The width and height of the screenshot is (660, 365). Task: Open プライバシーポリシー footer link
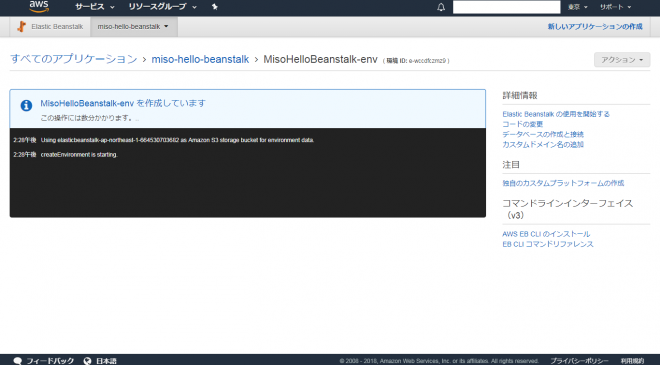tap(579, 361)
